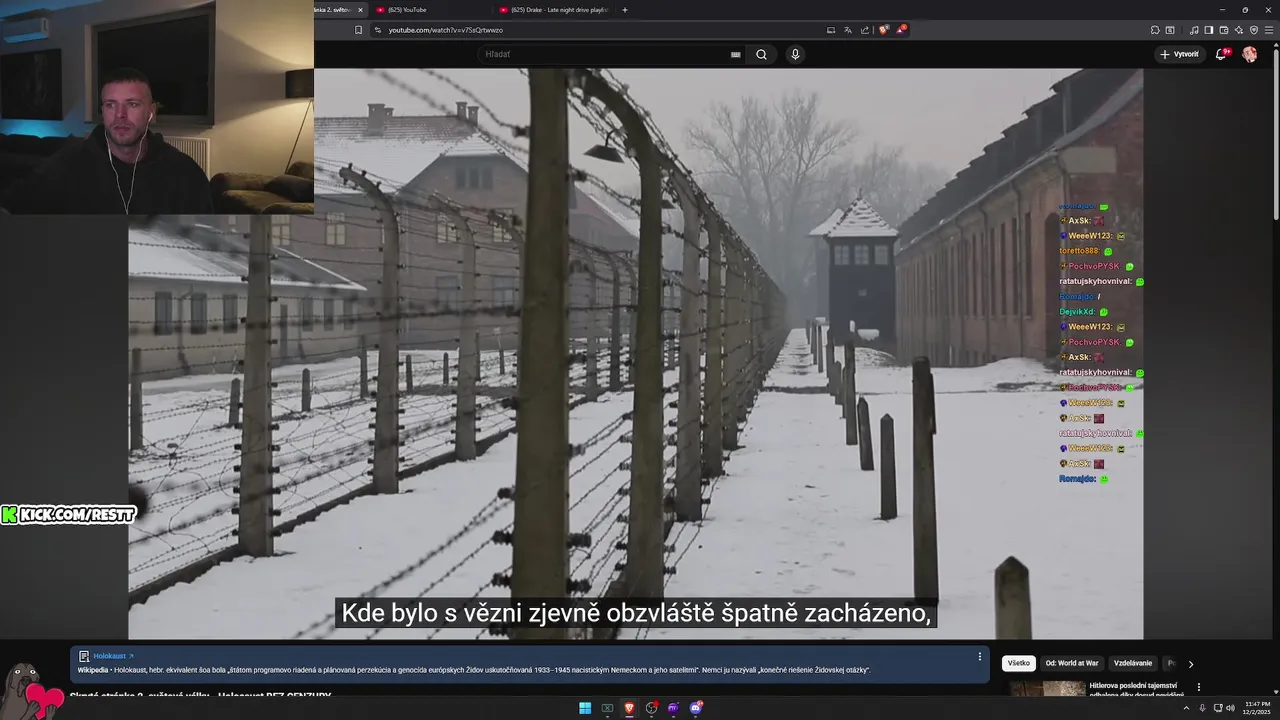Click the share page icon in the address bar
The height and width of the screenshot is (720, 1280).
click(865, 30)
